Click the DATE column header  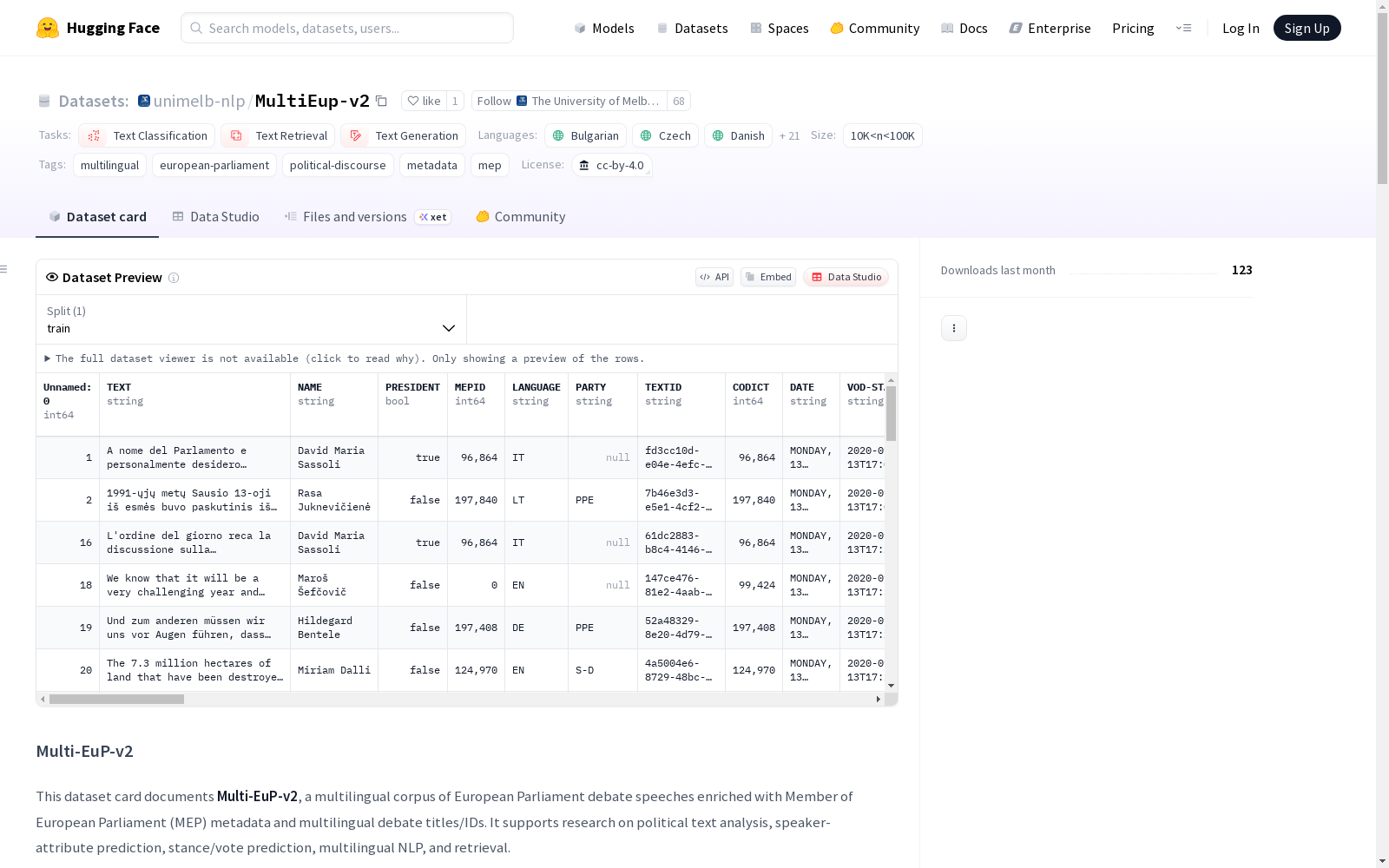811,404
